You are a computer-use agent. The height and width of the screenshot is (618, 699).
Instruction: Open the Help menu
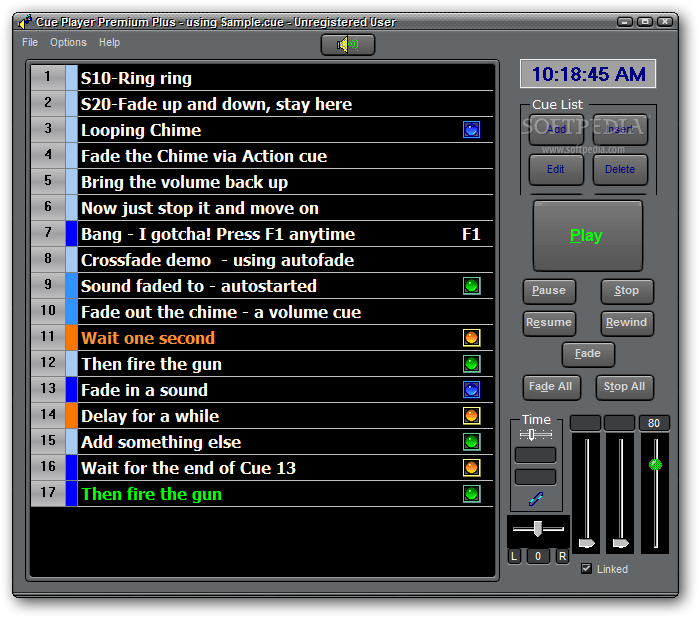109,42
